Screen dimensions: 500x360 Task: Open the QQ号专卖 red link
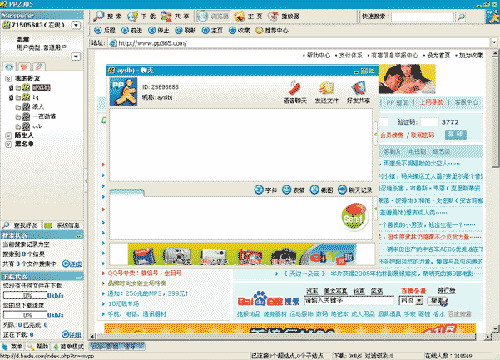[x=145, y=273]
